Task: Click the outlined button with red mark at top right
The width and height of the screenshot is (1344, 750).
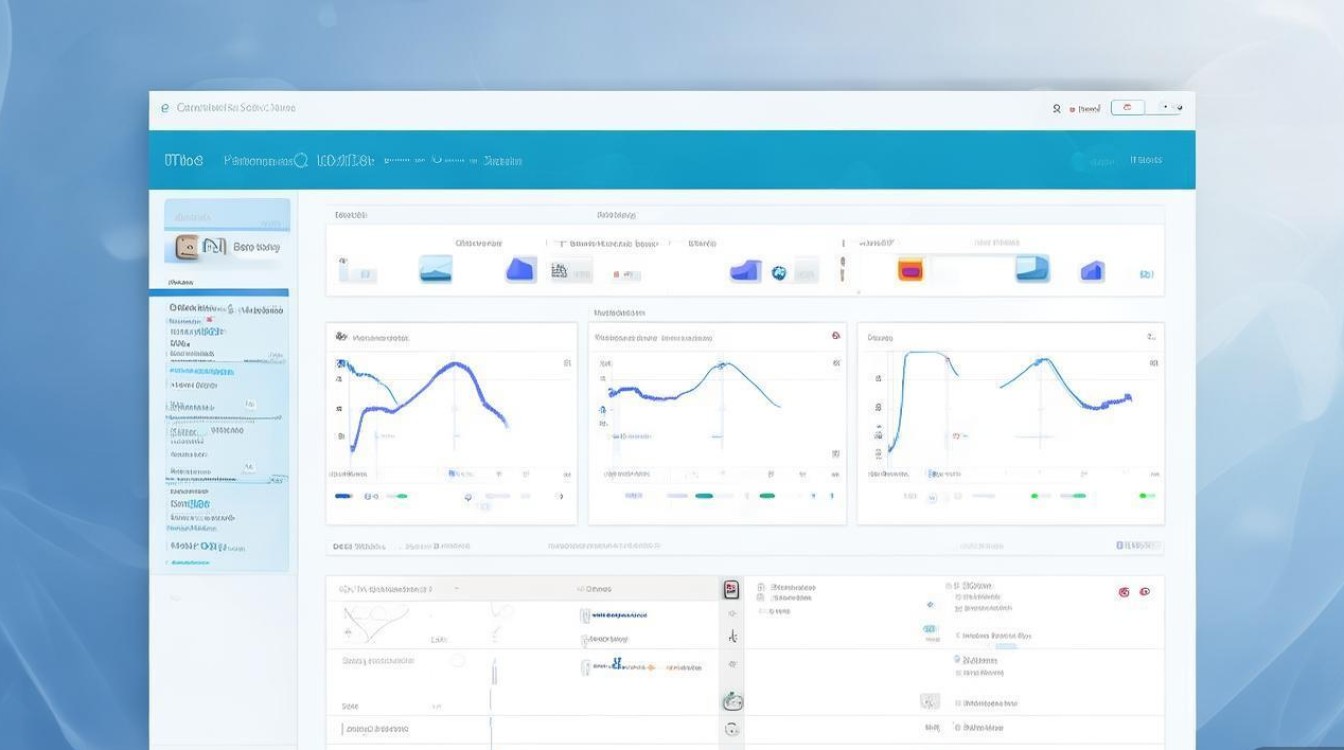Action: [1127, 107]
